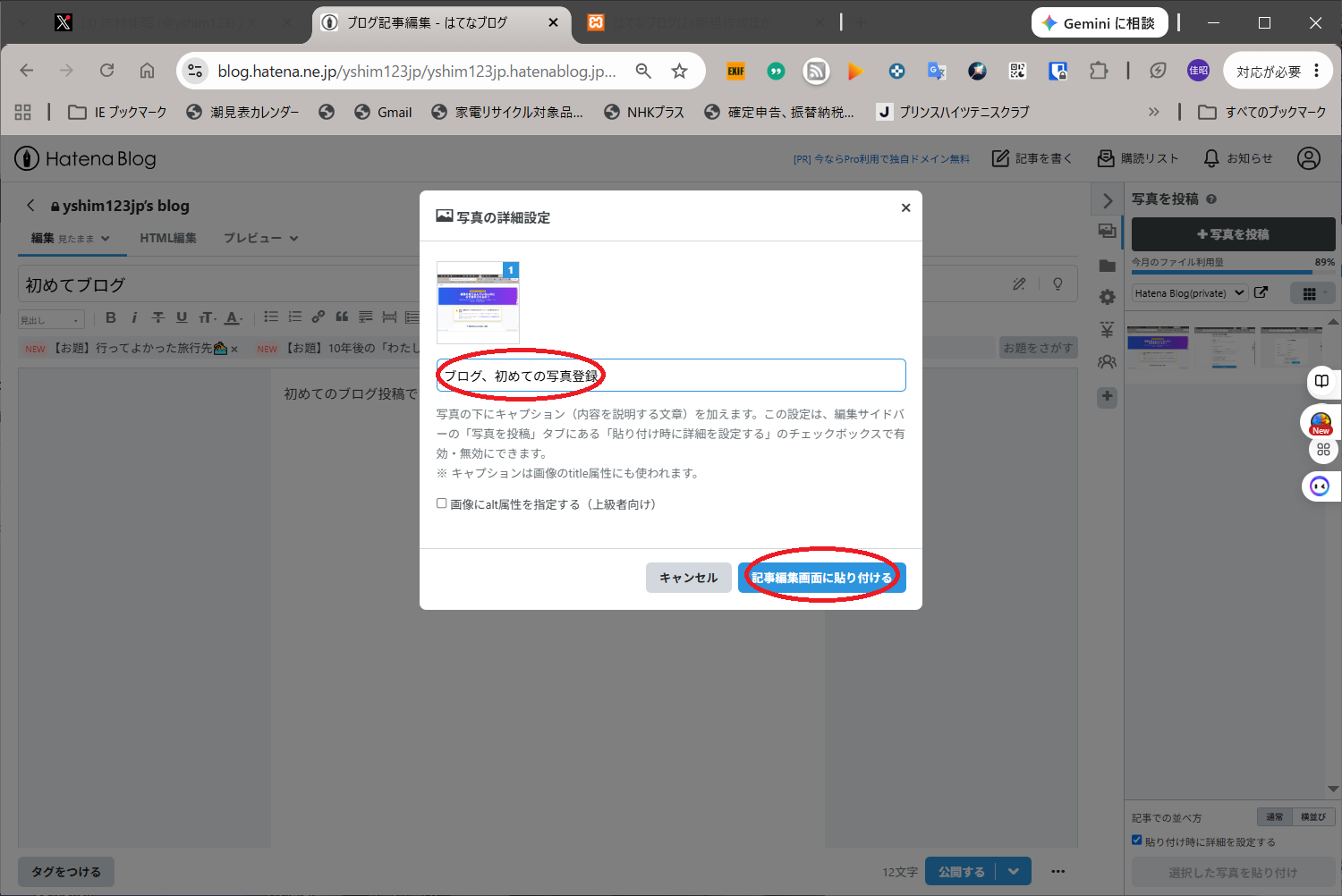Screen dimensions: 1342x896
Task: Click the insert link icon
Action: click(319, 317)
